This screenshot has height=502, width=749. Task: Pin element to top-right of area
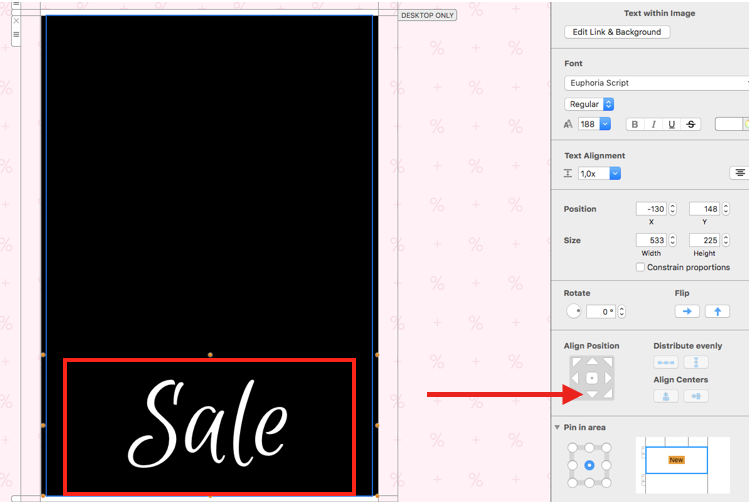tap(606, 448)
